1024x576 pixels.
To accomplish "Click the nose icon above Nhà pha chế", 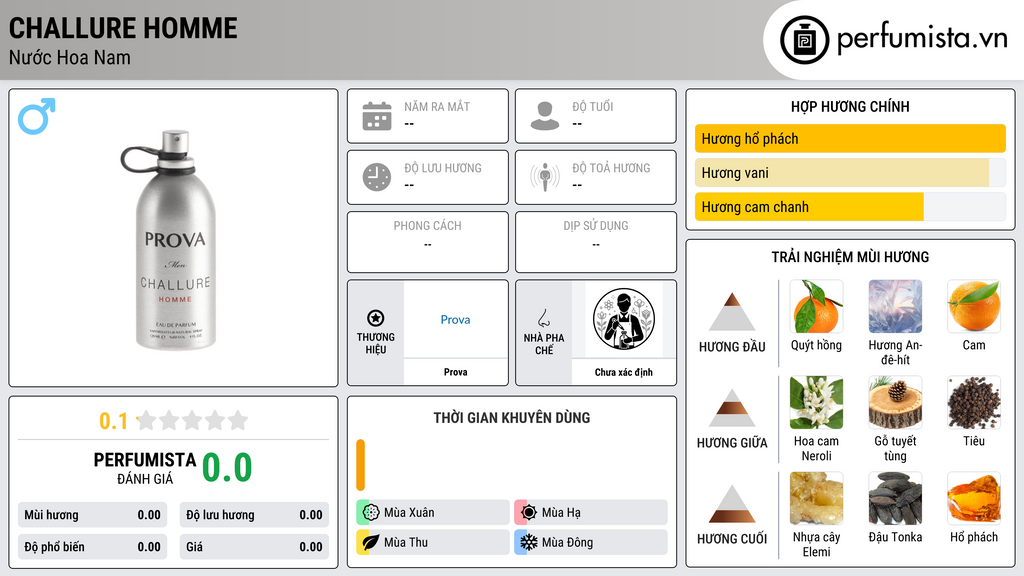I will (543, 318).
